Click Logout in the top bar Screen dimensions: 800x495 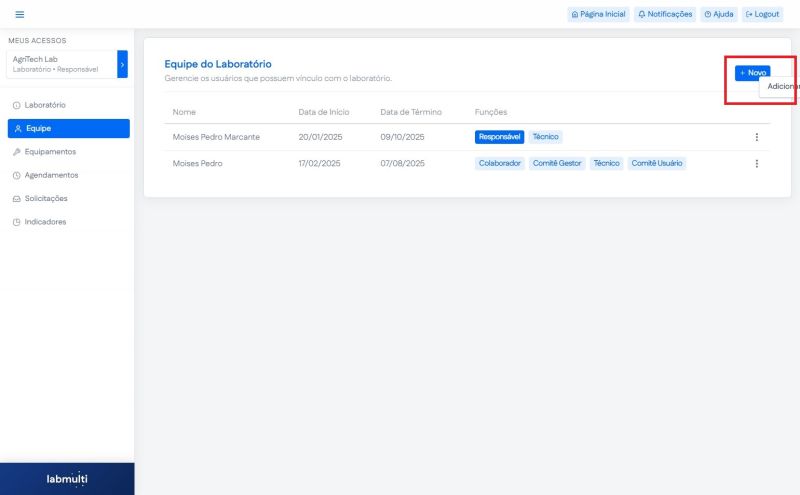point(762,14)
